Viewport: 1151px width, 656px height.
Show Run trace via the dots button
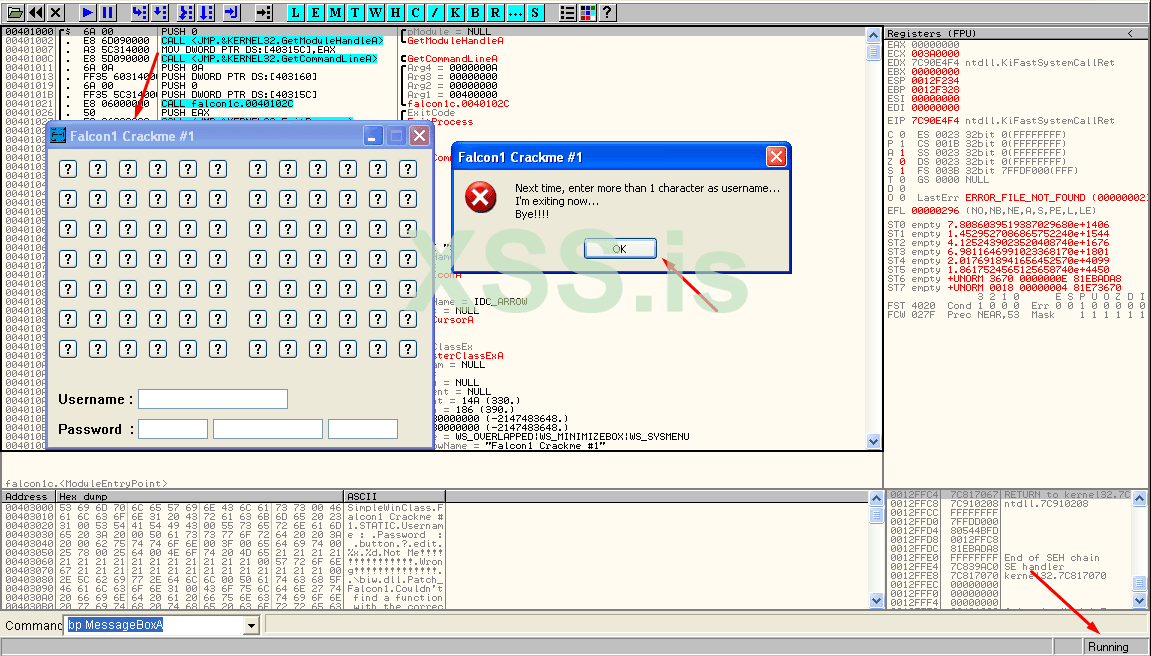click(515, 12)
